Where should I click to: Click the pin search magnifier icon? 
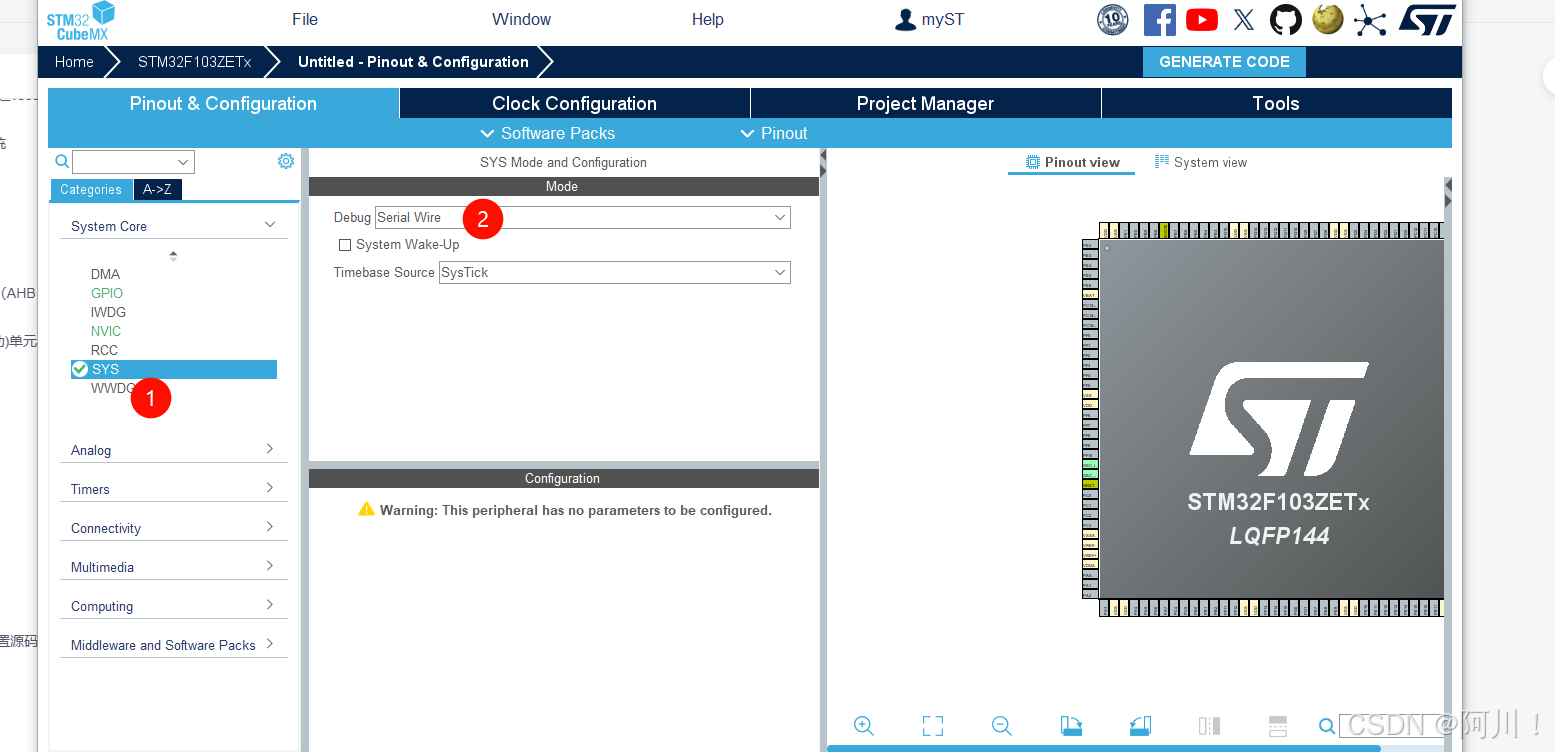coord(1327,726)
